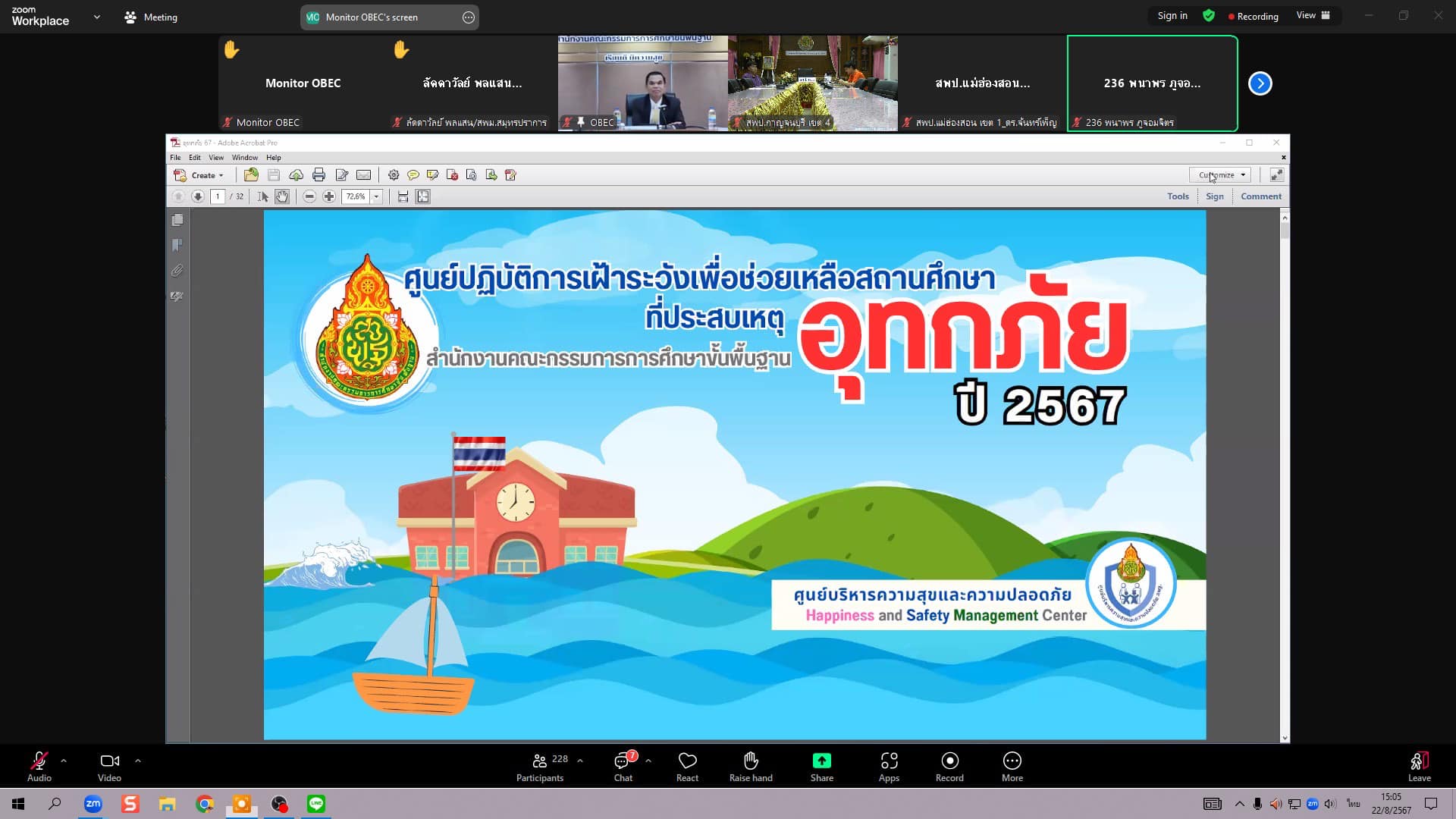Zoom in with the plus button
Viewport: 1456px width, 819px height.
tap(329, 196)
